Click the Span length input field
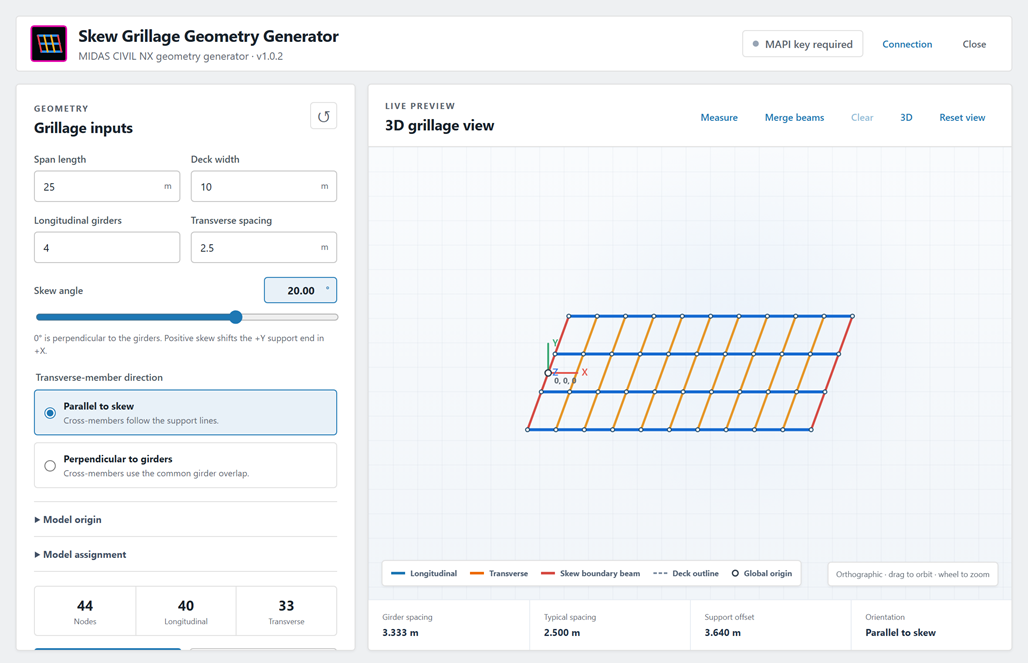This screenshot has width=1028, height=663. point(107,186)
